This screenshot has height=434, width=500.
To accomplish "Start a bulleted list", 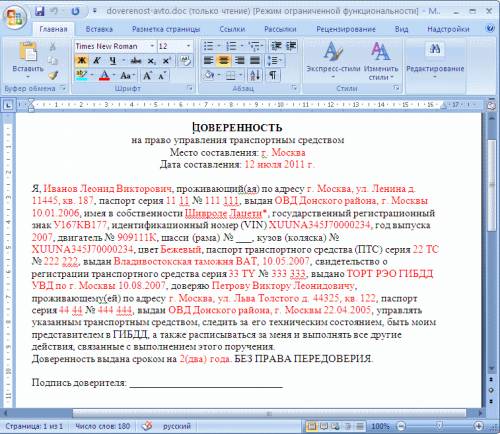I will 209,46.
